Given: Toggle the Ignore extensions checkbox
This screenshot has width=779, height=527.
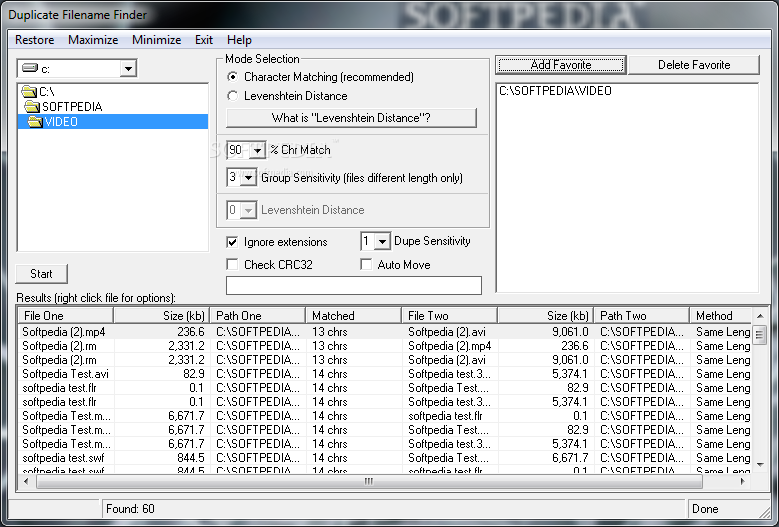Looking at the screenshot, I should [x=232, y=242].
